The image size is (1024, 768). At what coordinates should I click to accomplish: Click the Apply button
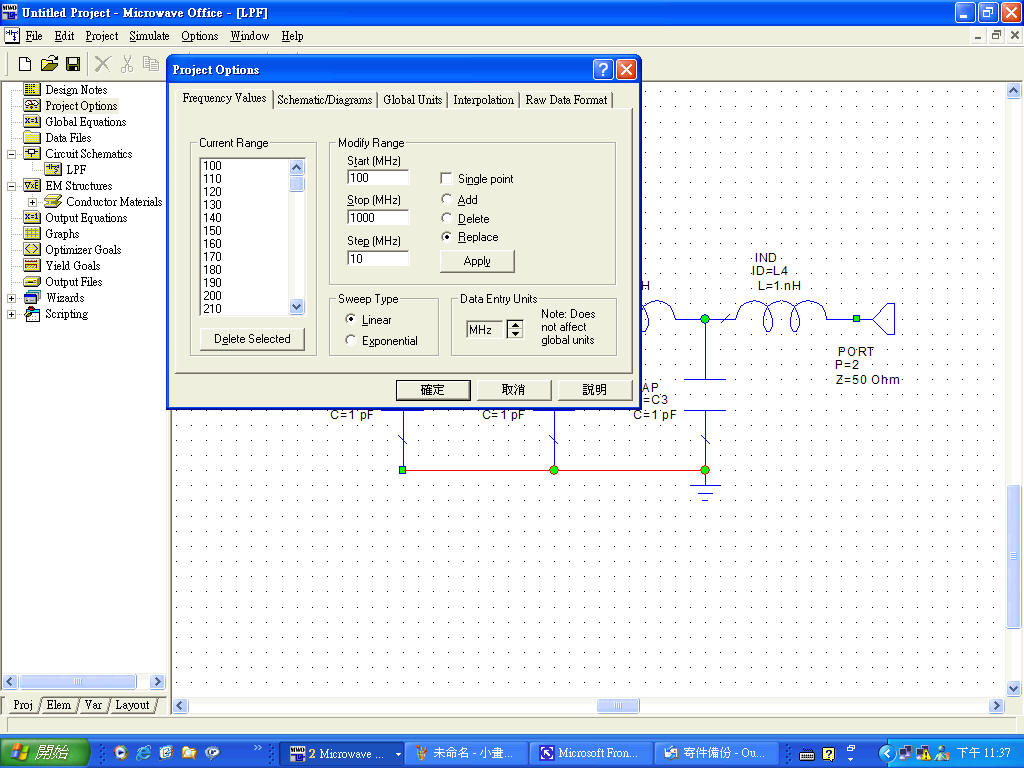pyautogui.click(x=477, y=261)
